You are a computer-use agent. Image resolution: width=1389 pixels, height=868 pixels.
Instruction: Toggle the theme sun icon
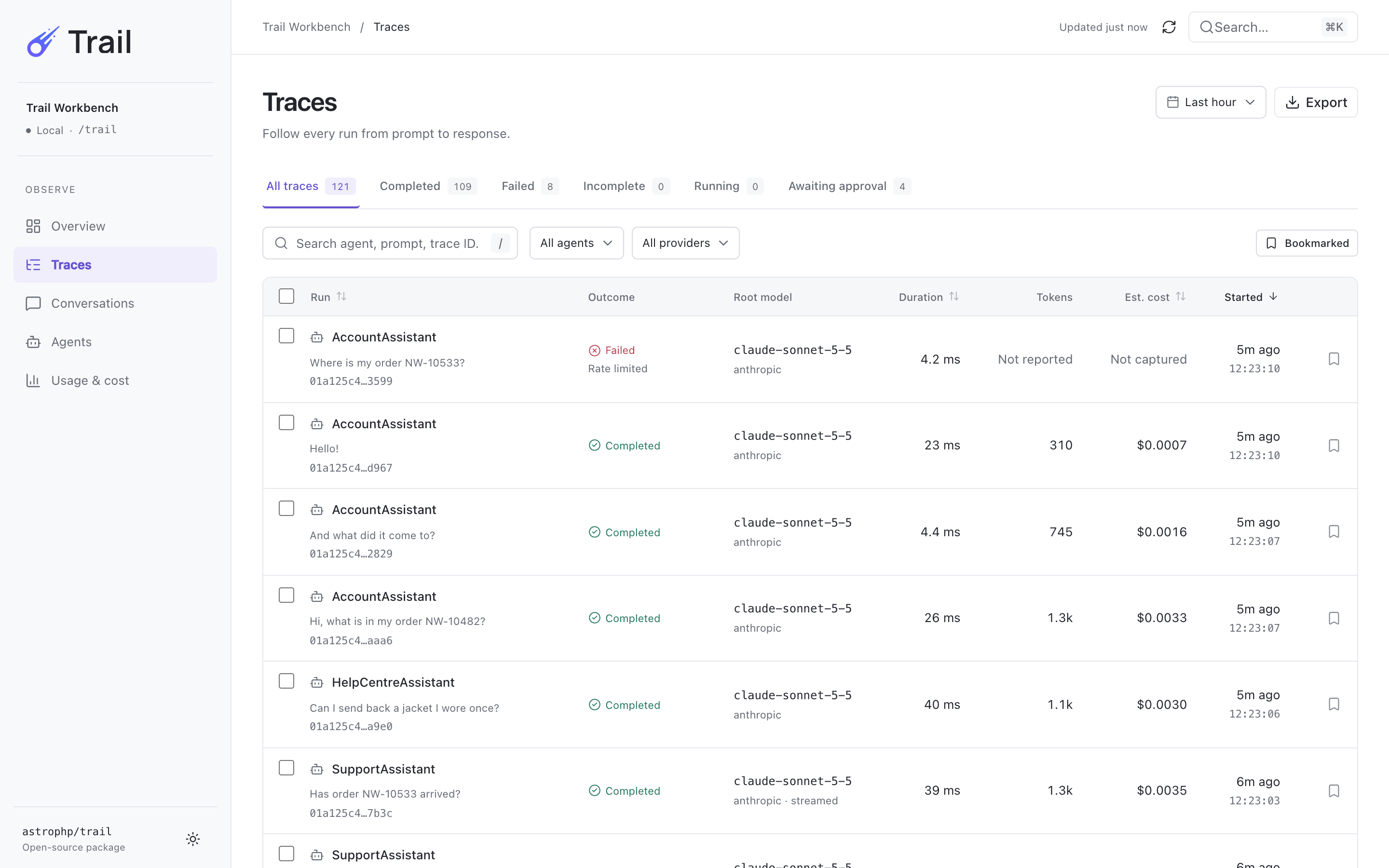pyautogui.click(x=193, y=839)
